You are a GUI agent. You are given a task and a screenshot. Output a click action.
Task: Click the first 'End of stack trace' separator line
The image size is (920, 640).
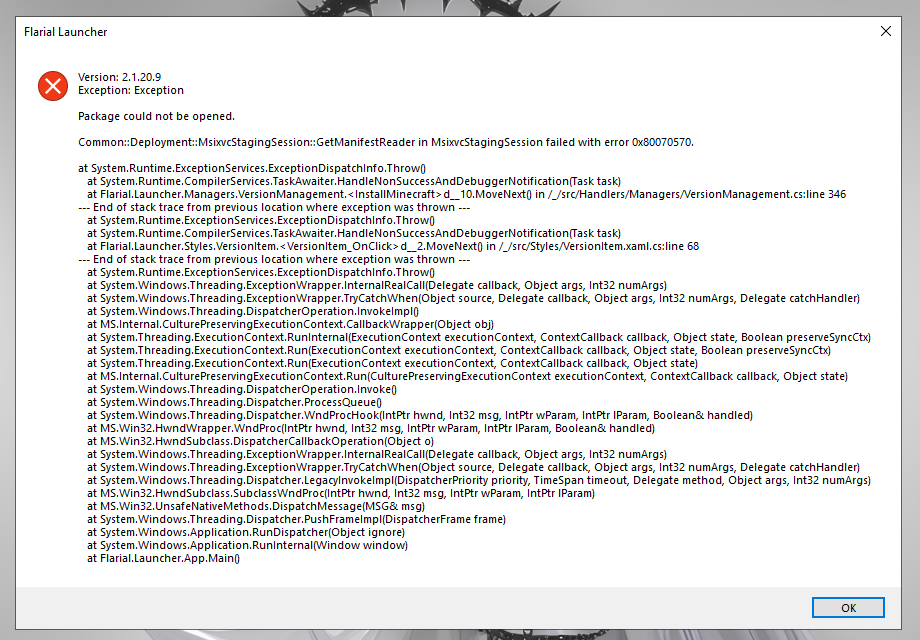click(274, 207)
